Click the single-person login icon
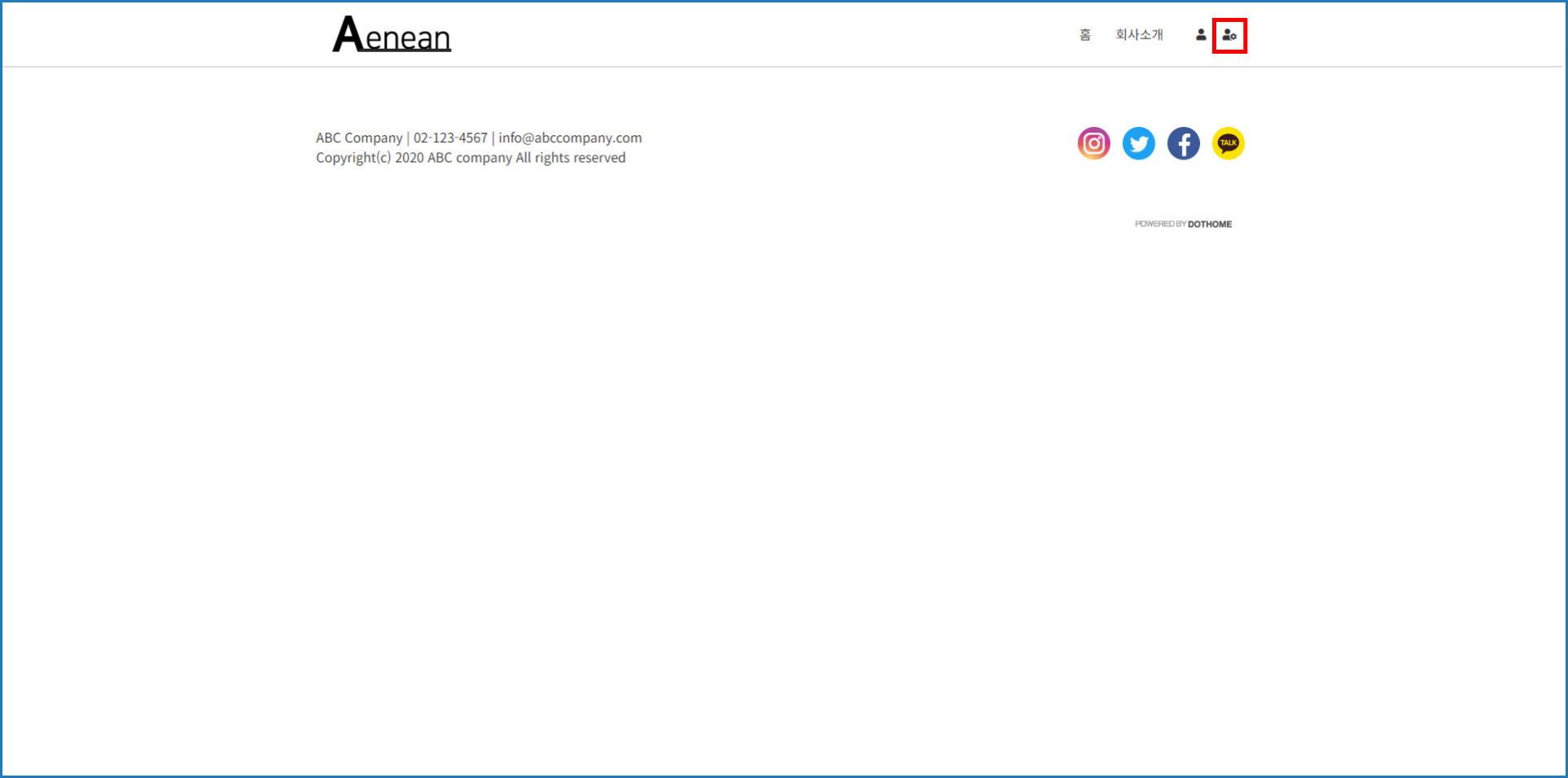 point(1200,35)
